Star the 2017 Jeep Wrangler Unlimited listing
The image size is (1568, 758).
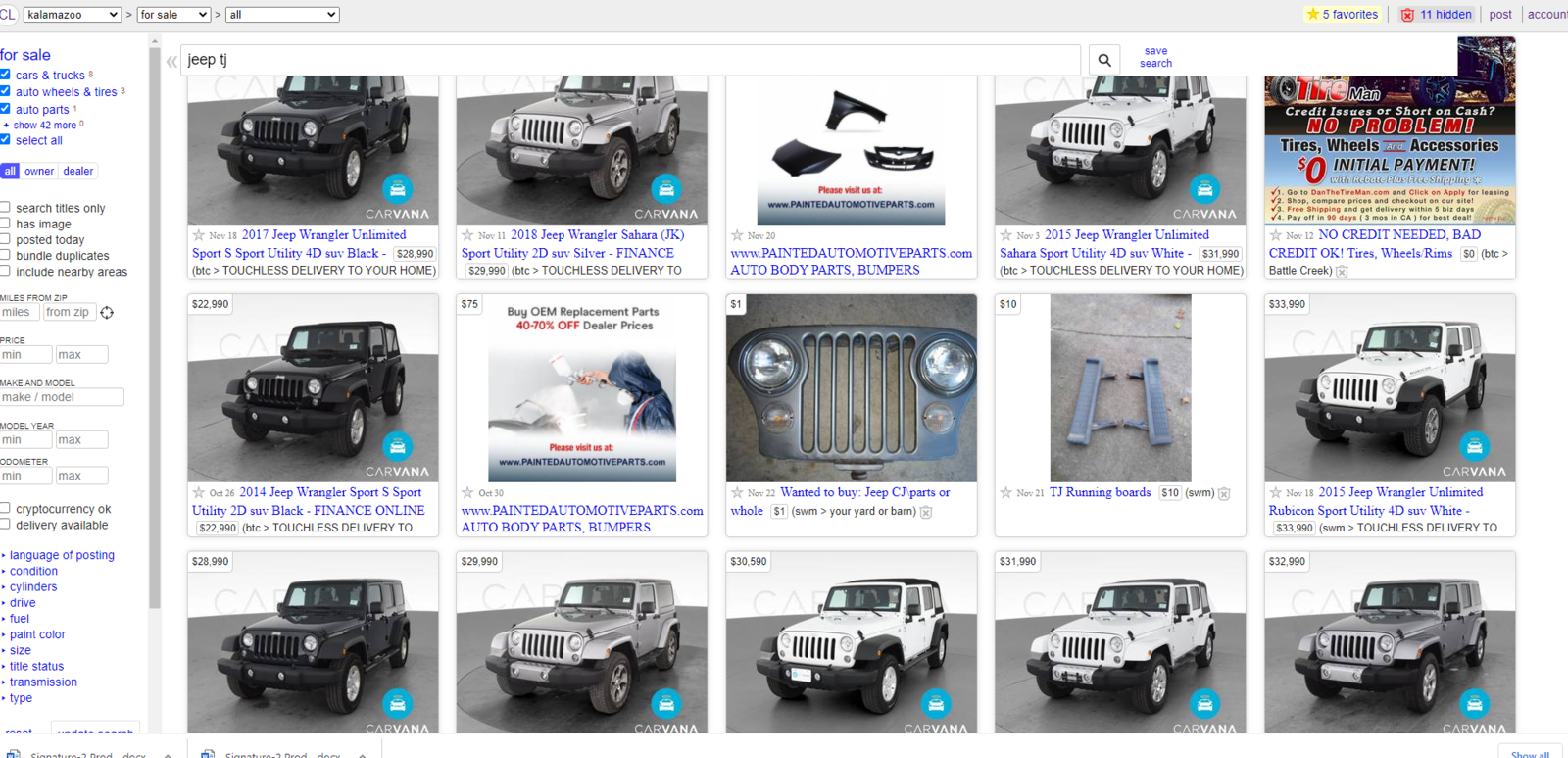coord(199,235)
